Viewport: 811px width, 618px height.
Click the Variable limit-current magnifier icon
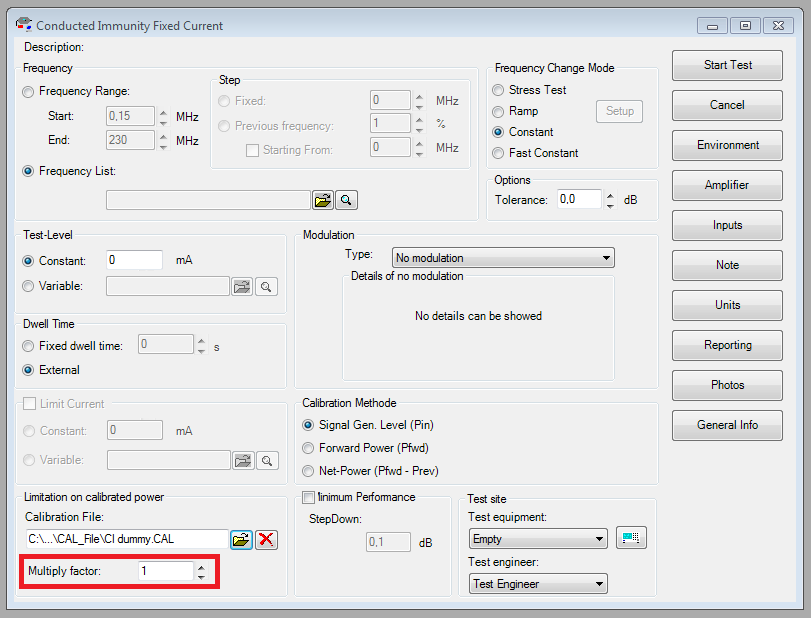(x=265, y=460)
